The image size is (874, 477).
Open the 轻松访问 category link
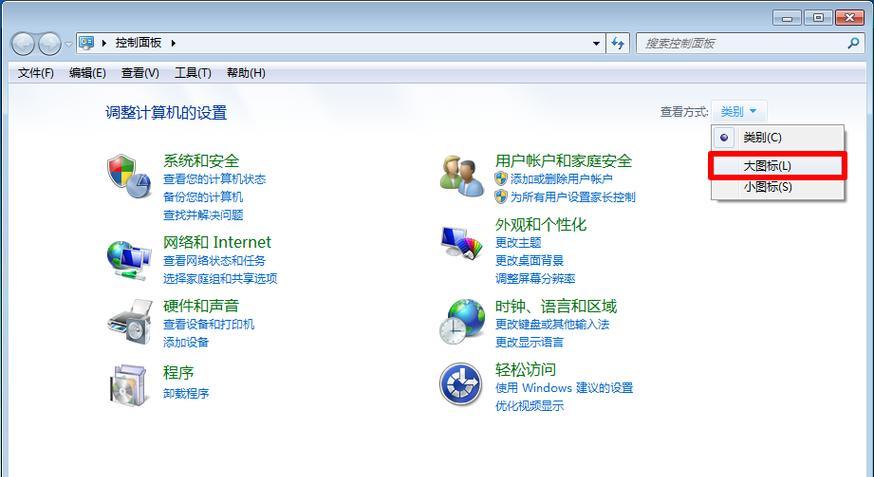point(526,369)
